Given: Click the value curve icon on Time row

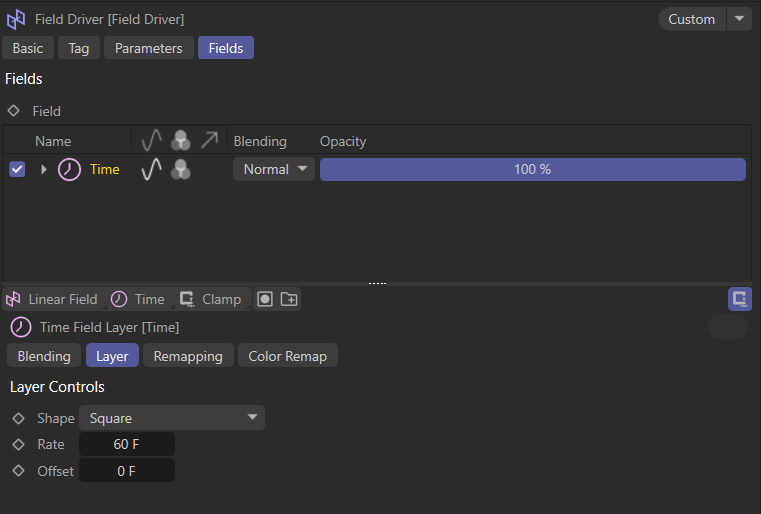Looking at the screenshot, I should (x=151, y=169).
